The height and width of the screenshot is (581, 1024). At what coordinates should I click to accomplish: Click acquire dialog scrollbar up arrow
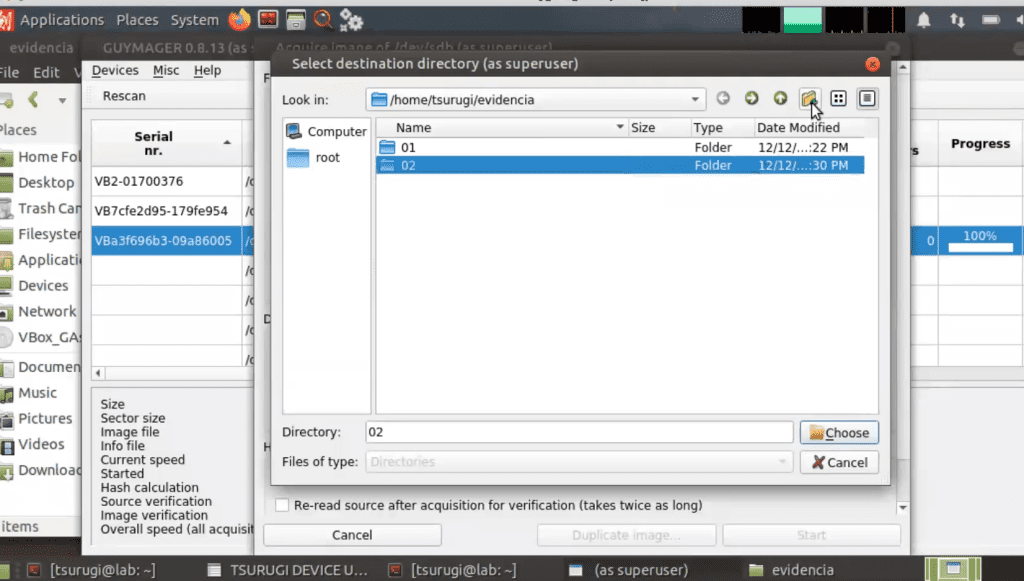click(x=903, y=67)
